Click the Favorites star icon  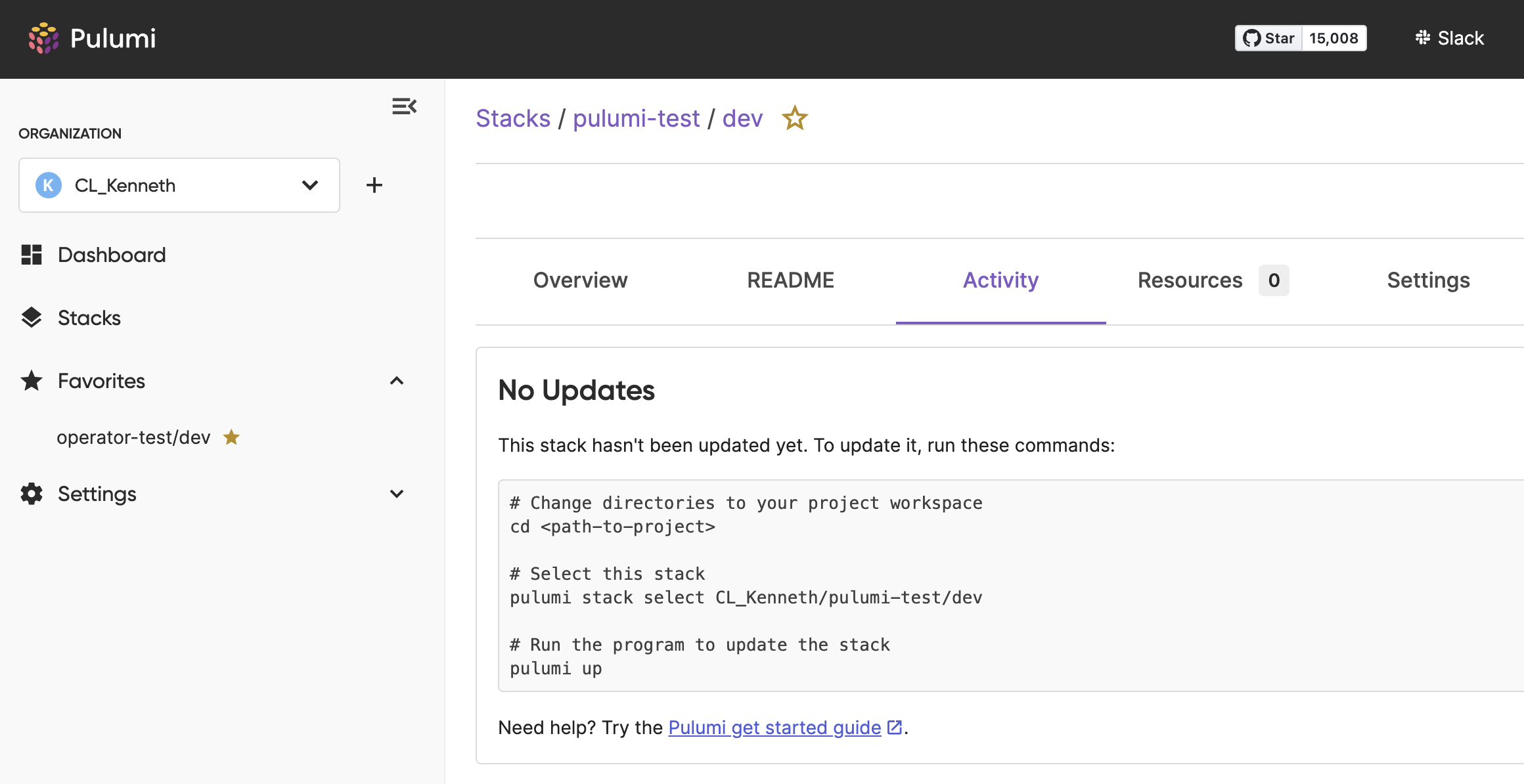point(32,381)
